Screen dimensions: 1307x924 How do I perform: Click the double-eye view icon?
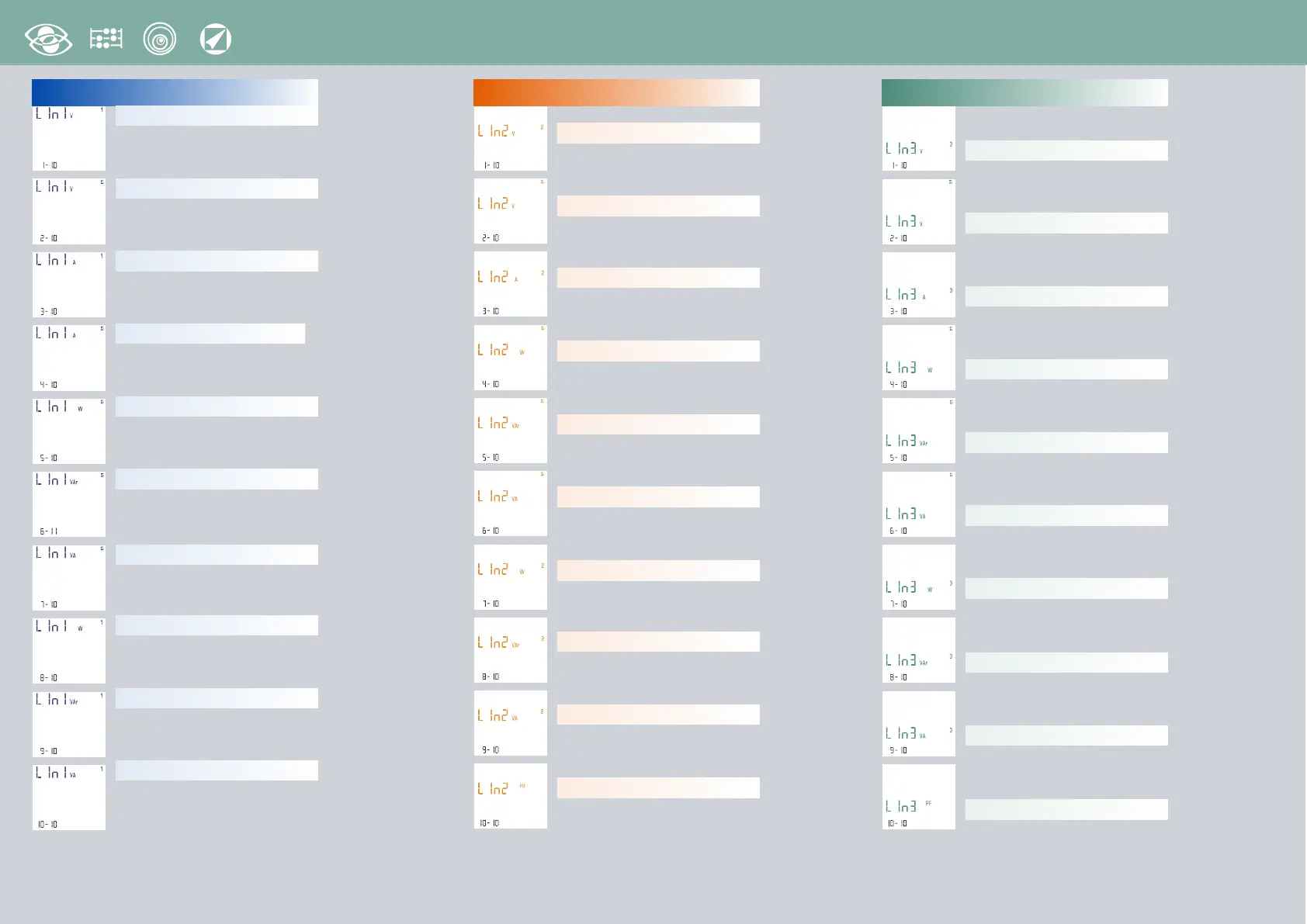tap(48, 40)
